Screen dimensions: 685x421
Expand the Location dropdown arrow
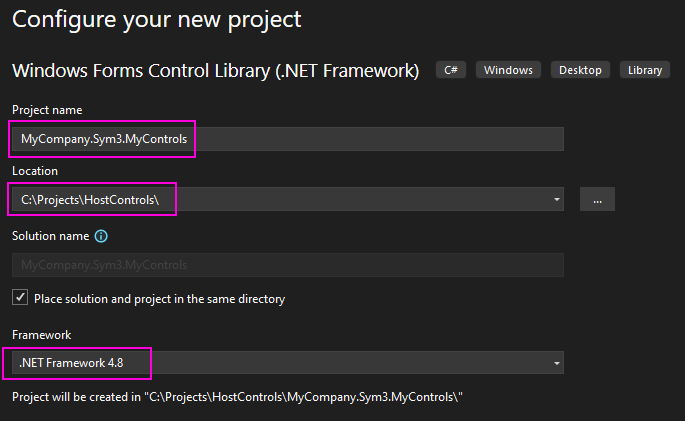pos(555,199)
